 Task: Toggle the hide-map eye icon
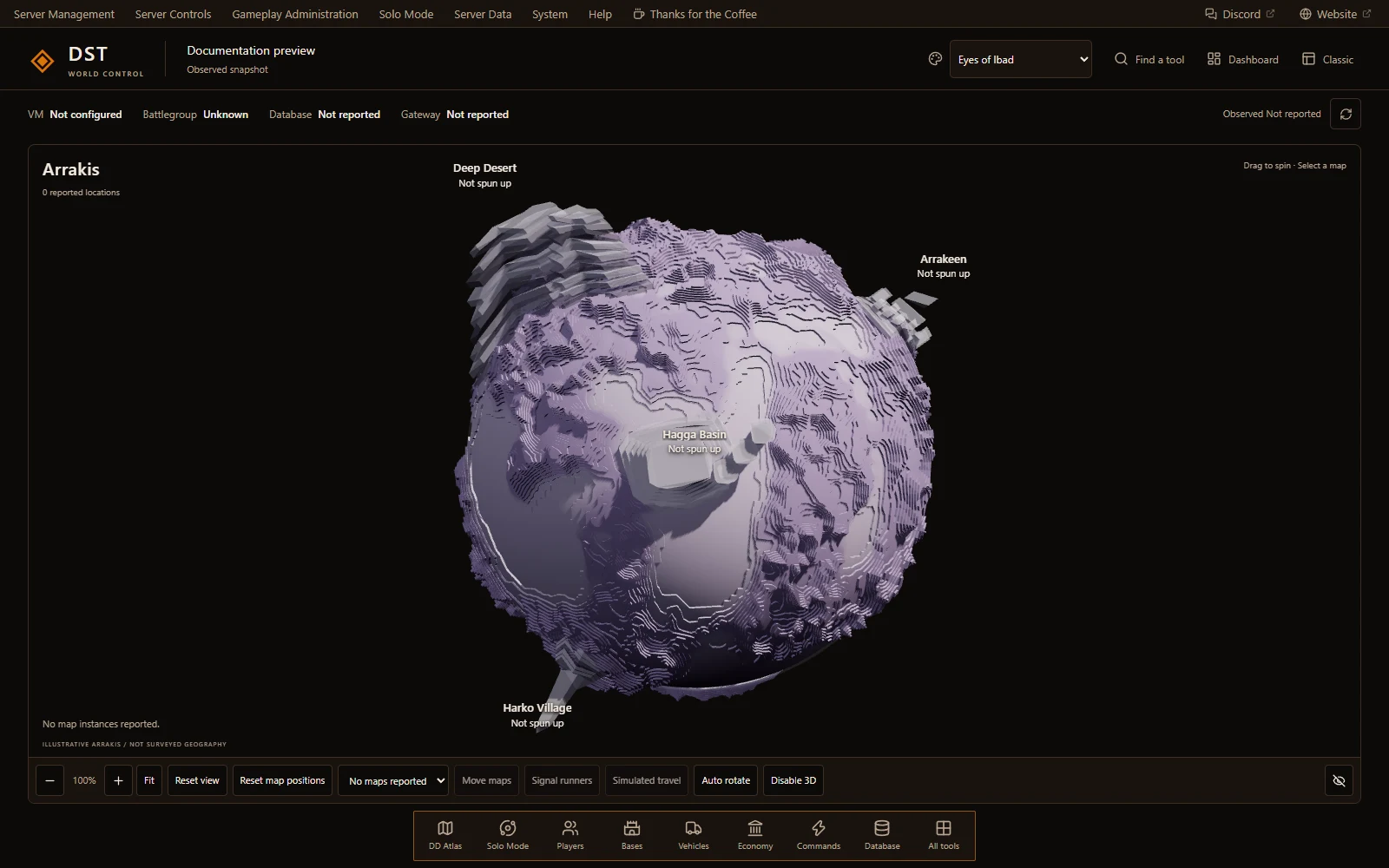tap(1339, 780)
